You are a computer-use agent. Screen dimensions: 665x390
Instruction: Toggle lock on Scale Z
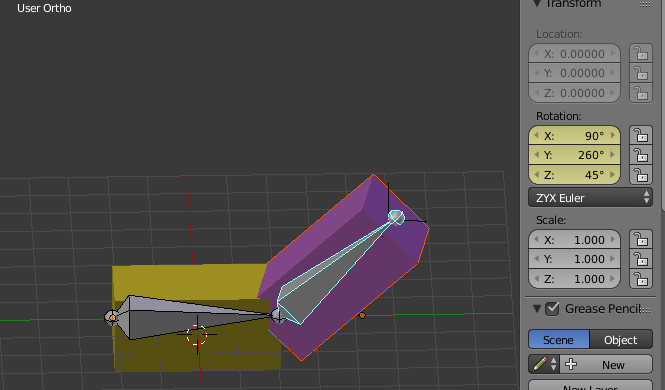coord(640,279)
